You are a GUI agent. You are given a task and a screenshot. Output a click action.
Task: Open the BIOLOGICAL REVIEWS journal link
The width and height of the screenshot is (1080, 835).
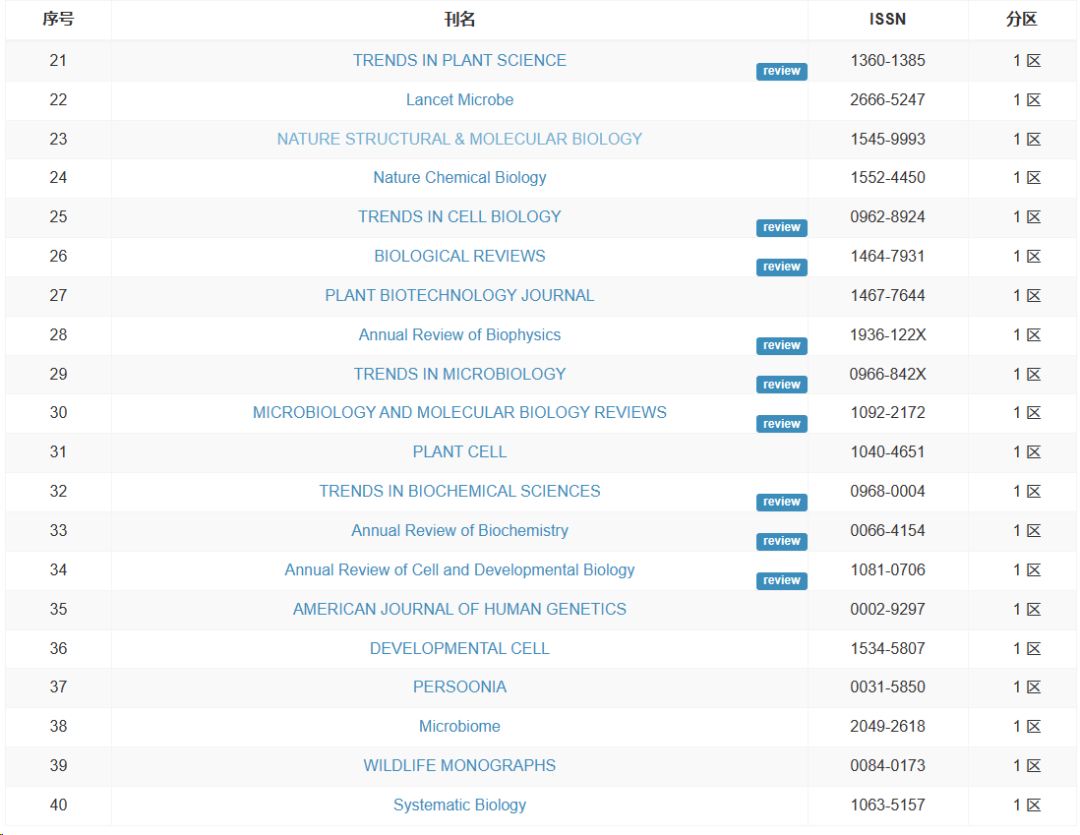[459, 256]
